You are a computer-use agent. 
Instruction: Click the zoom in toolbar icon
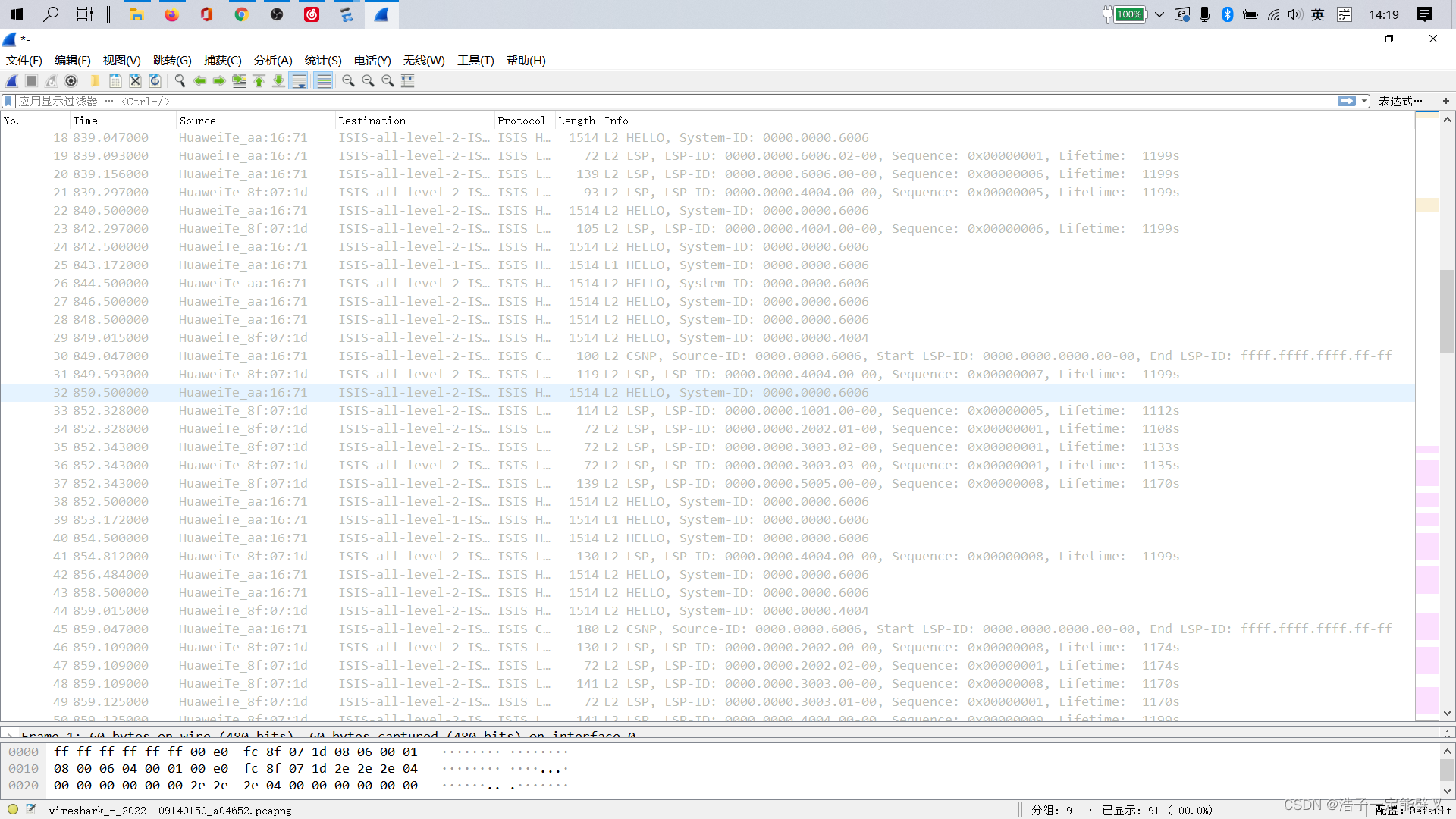348,81
